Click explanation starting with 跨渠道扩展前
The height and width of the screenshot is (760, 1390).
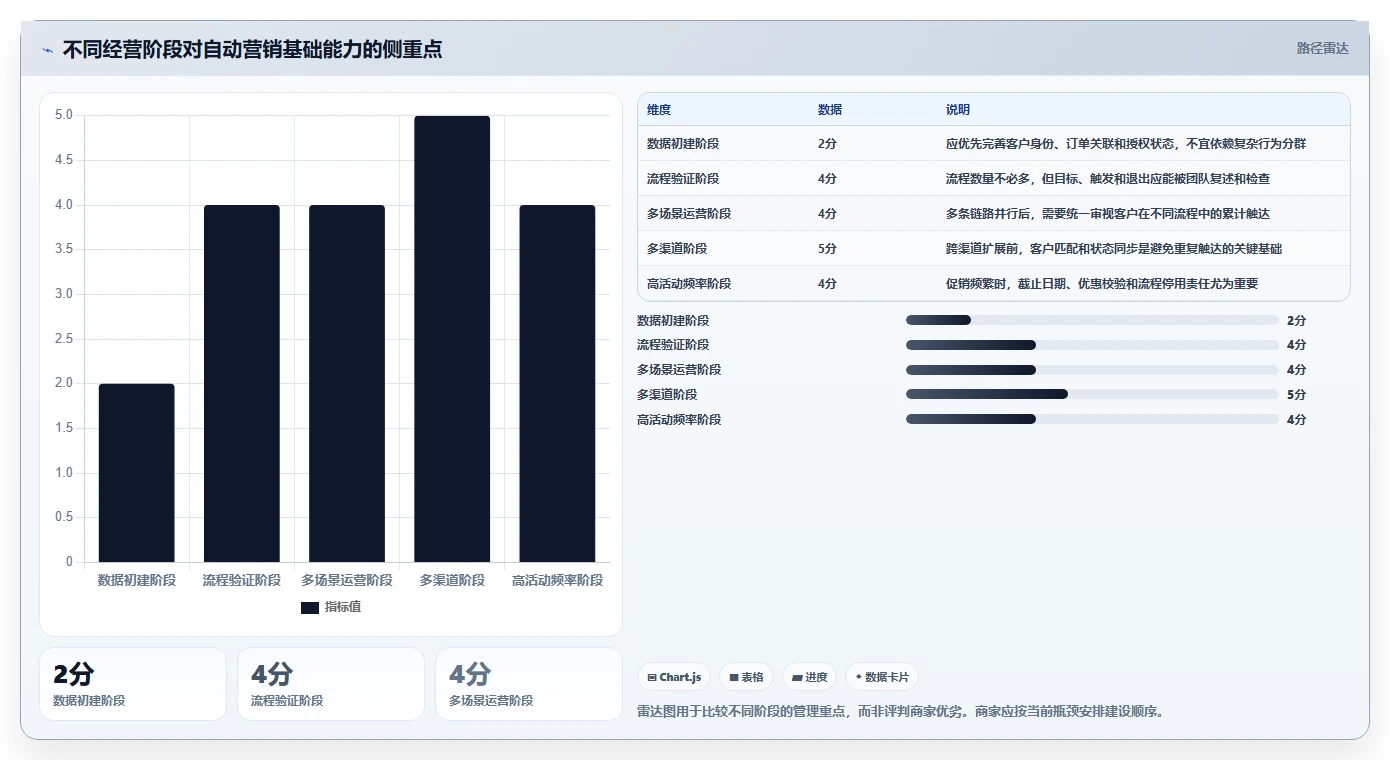pyautogui.click(x=1114, y=249)
